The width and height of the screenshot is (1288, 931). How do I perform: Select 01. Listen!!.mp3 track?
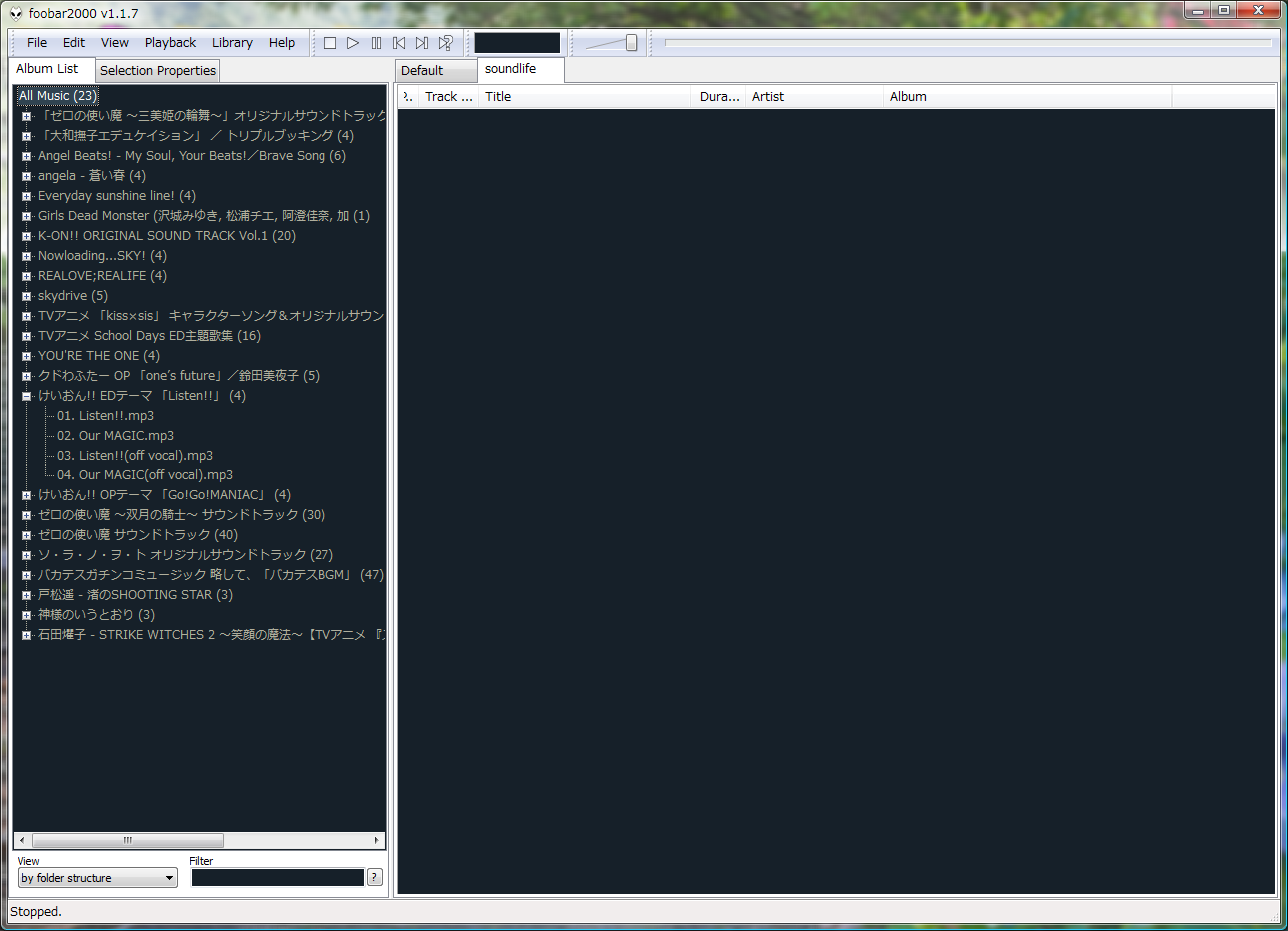[x=105, y=416]
